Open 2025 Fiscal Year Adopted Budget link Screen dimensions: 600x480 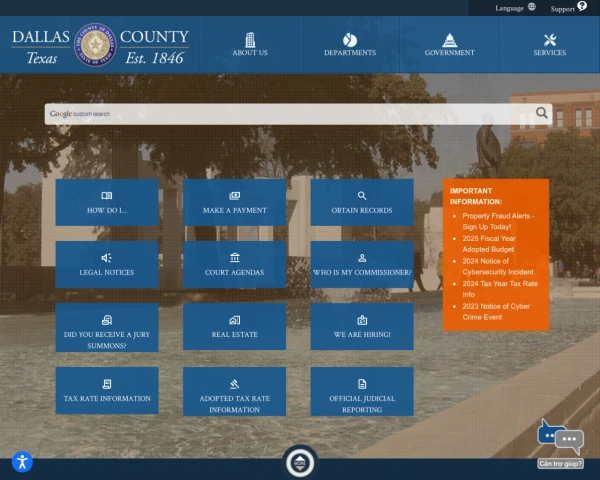(x=489, y=244)
